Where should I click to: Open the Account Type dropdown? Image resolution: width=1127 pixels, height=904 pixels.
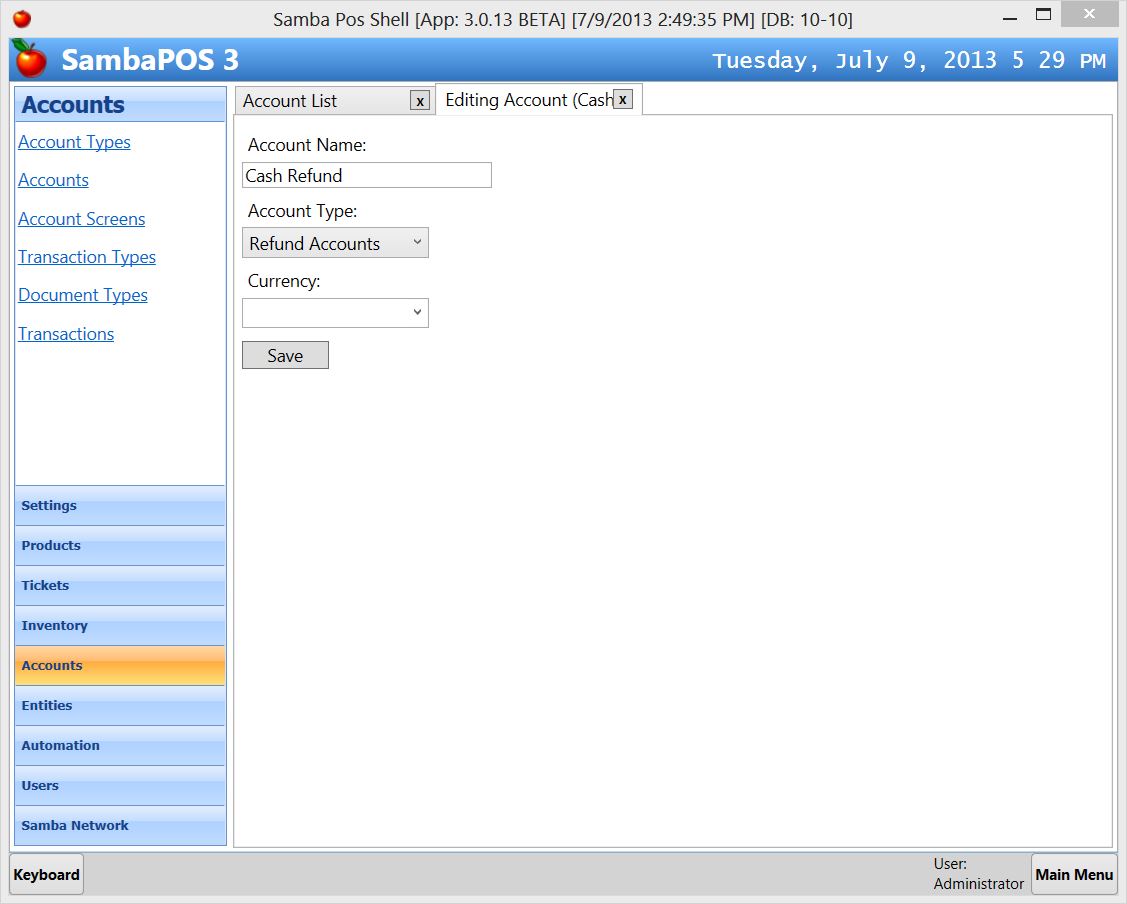tap(335, 243)
